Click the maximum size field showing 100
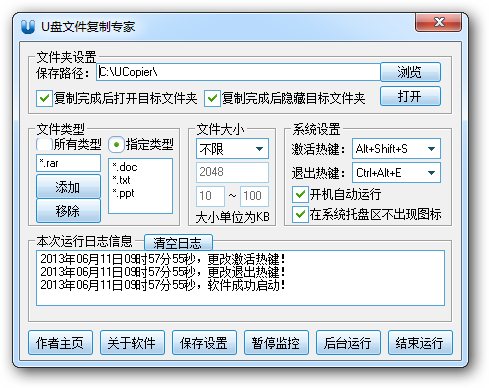This screenshot has width=489, height=388. click(x=254, y=196)
